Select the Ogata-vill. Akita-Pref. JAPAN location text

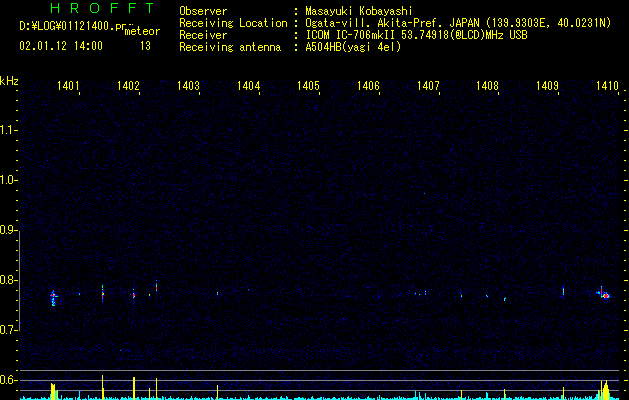tap(458, 23)
